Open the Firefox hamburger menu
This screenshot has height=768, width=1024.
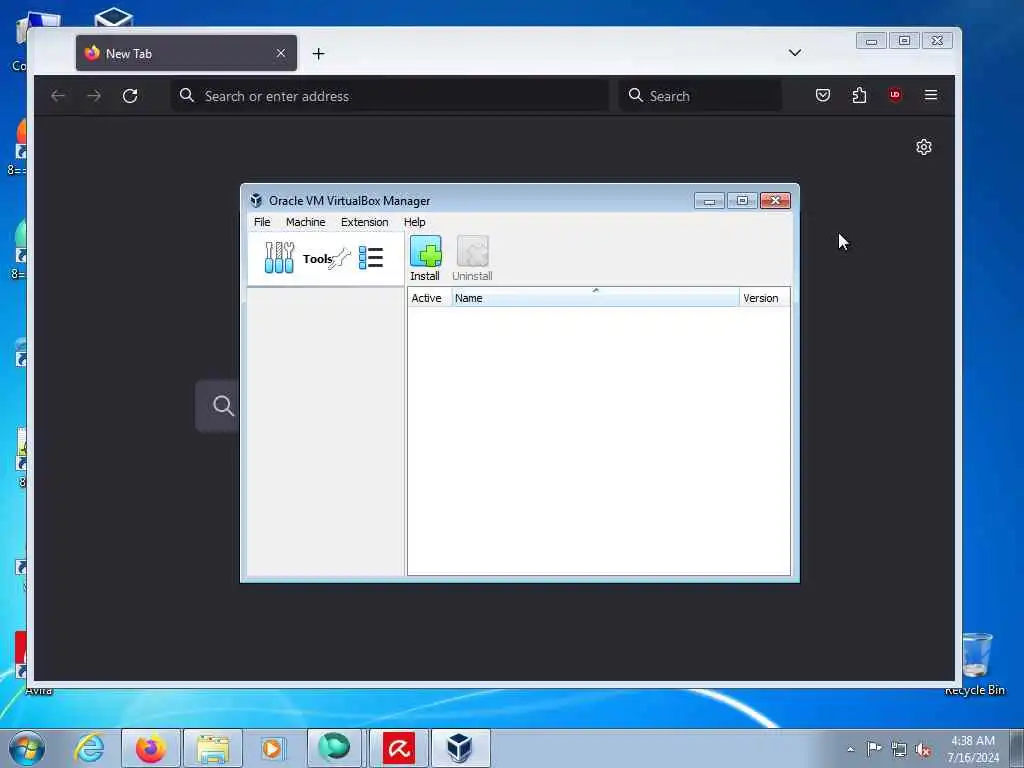click(x=931, y=95)
